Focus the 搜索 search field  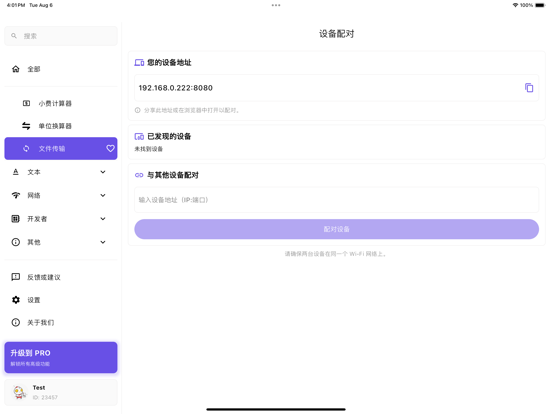click(61, 36)
